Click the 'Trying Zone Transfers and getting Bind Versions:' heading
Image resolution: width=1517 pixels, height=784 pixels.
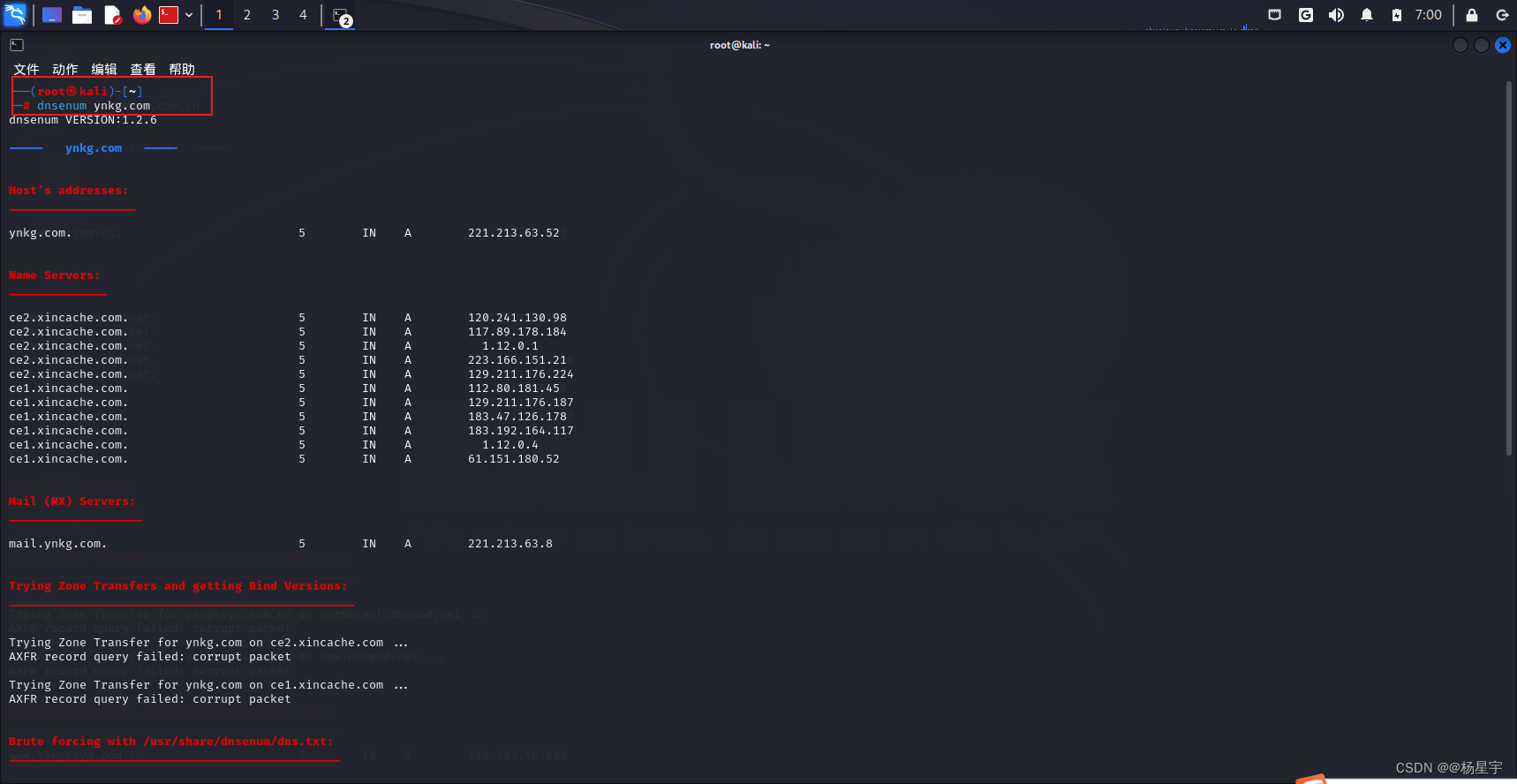[x=178, y=586]
